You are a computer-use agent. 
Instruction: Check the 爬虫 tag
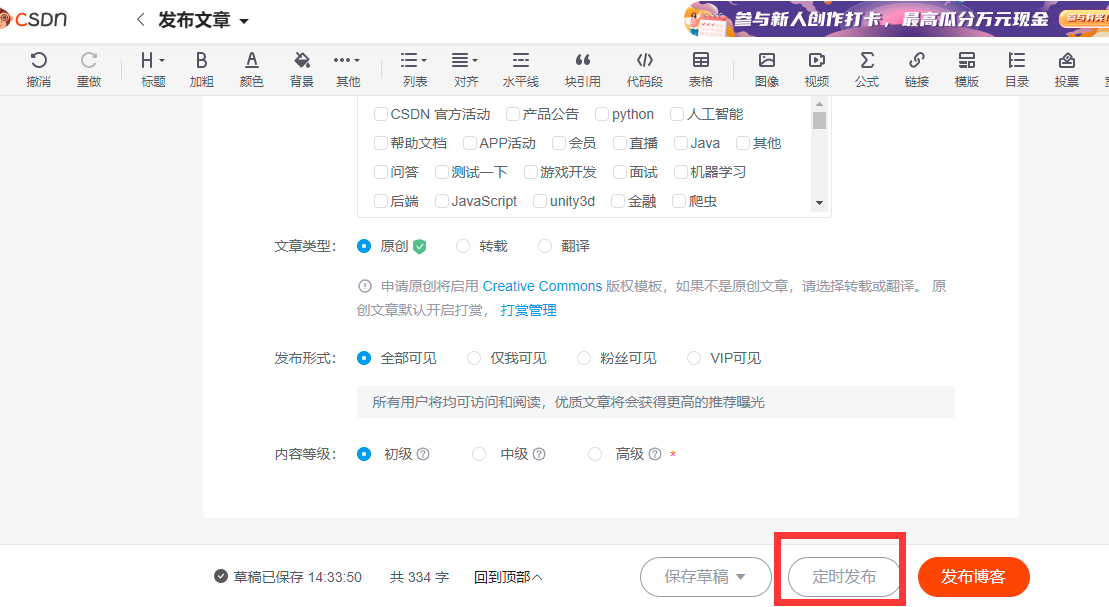click(678, 201)
